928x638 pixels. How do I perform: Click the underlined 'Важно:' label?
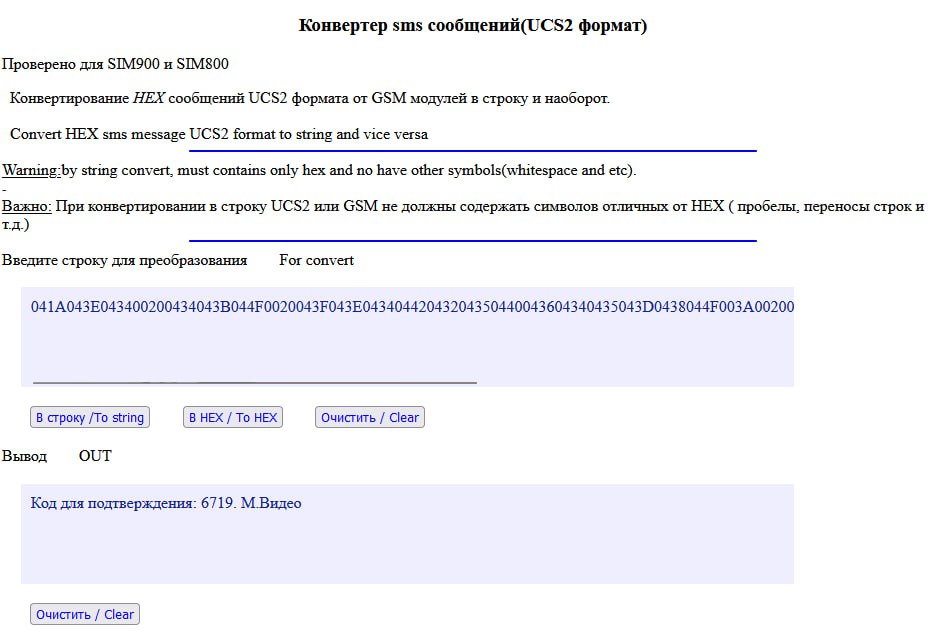pyautogui.click(x=27, y=206)
